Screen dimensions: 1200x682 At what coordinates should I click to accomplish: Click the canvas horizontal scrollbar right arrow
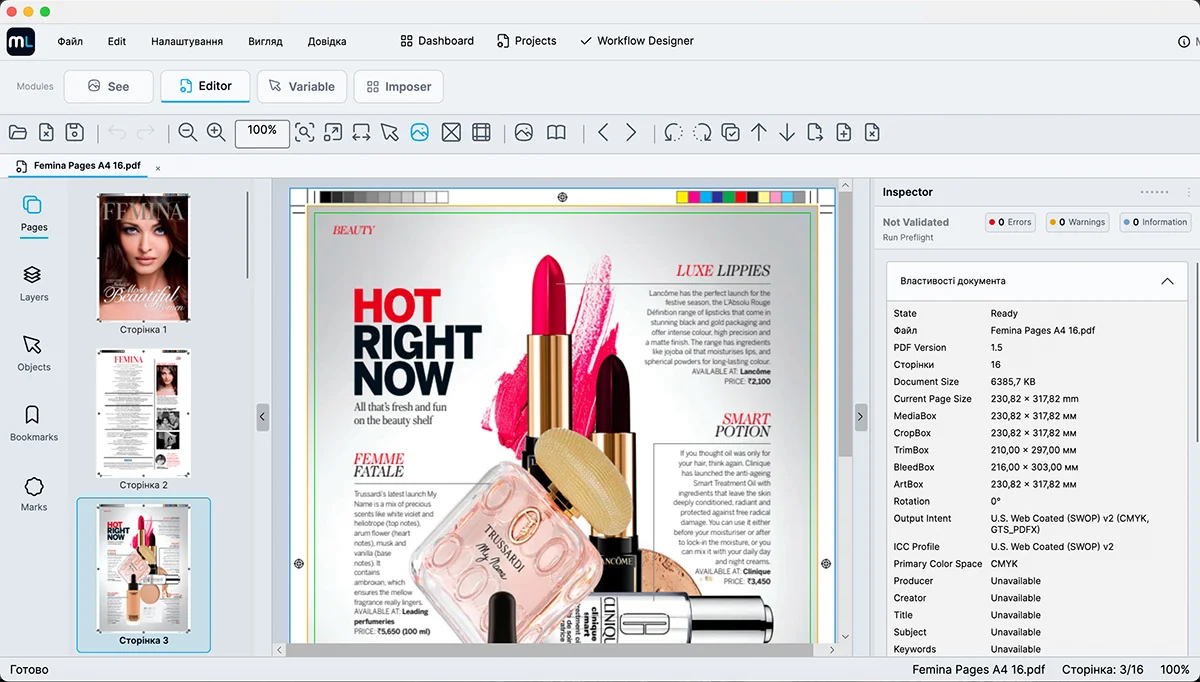831,650
